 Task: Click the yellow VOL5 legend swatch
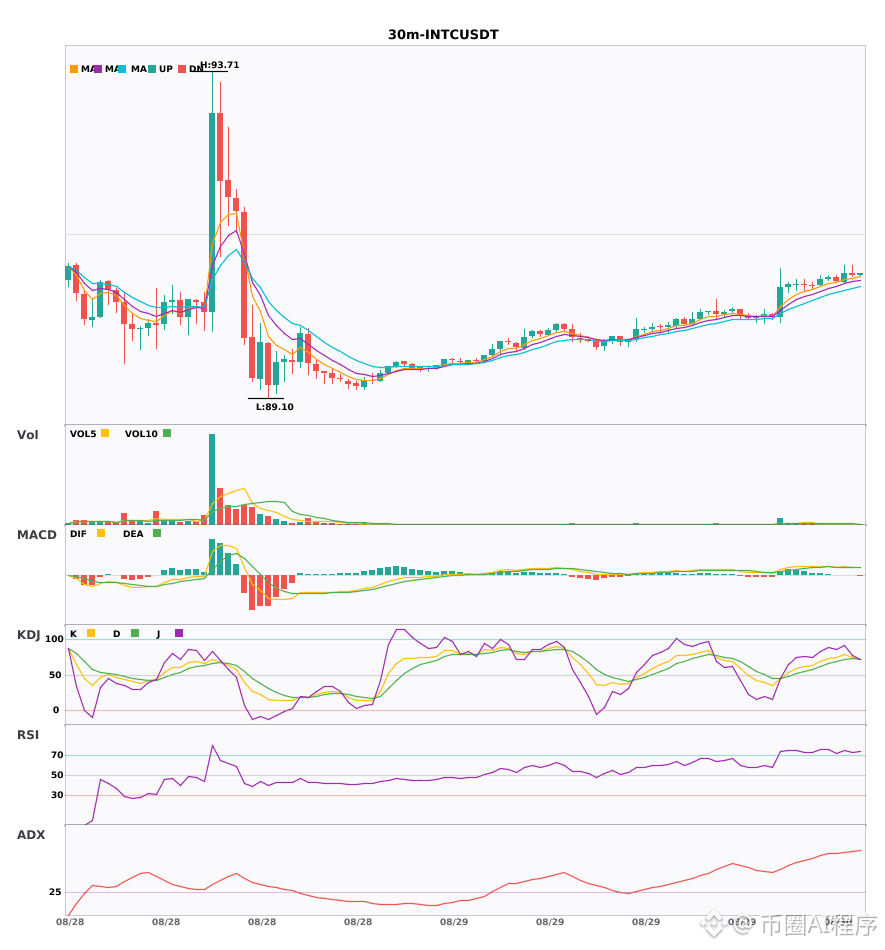105,433
